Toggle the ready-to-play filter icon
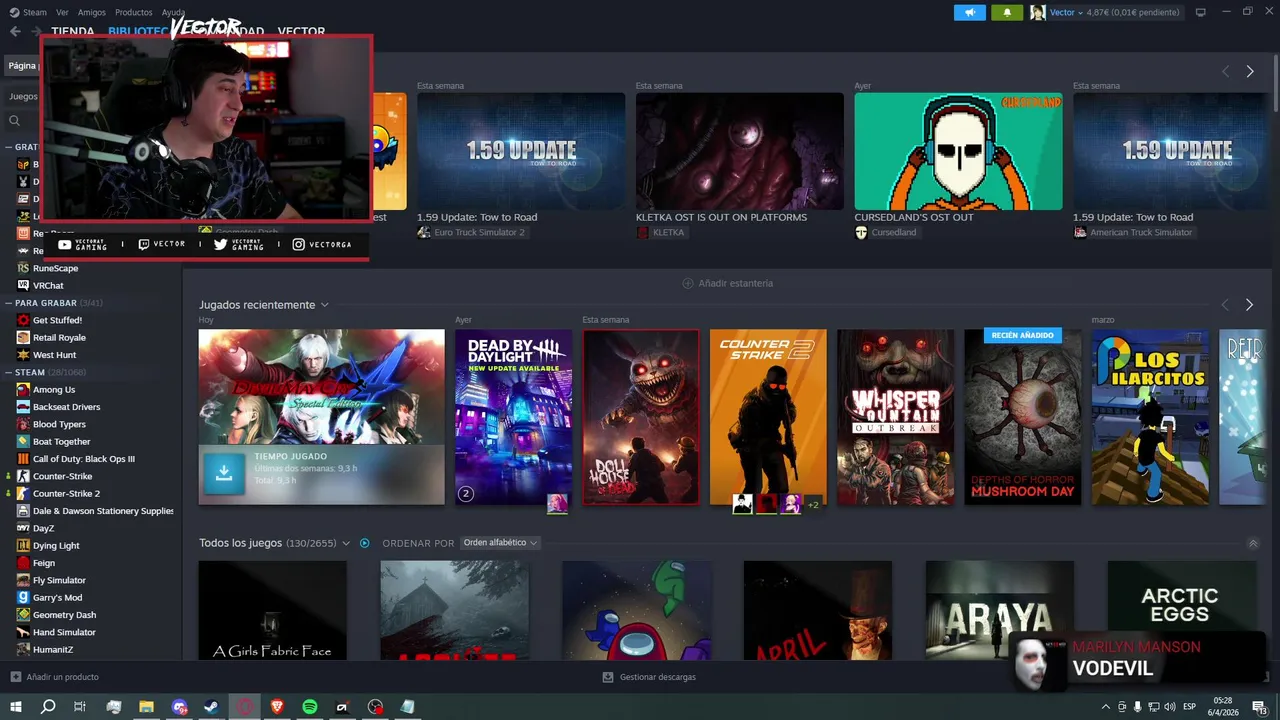1280x720 pixels. [x=365, y=543]
